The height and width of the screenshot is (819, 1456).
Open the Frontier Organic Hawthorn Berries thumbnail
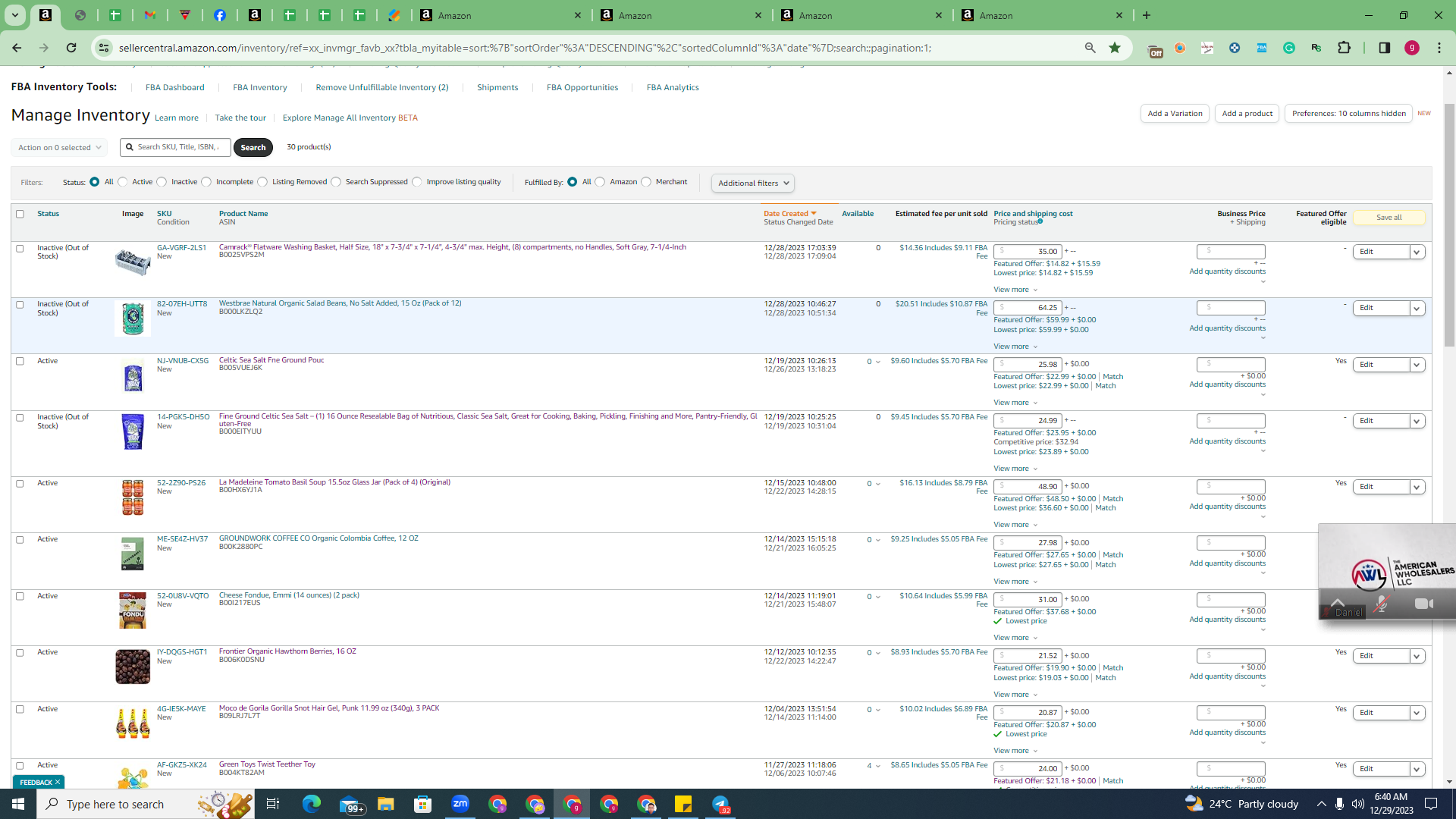click(x=133, y=667)
